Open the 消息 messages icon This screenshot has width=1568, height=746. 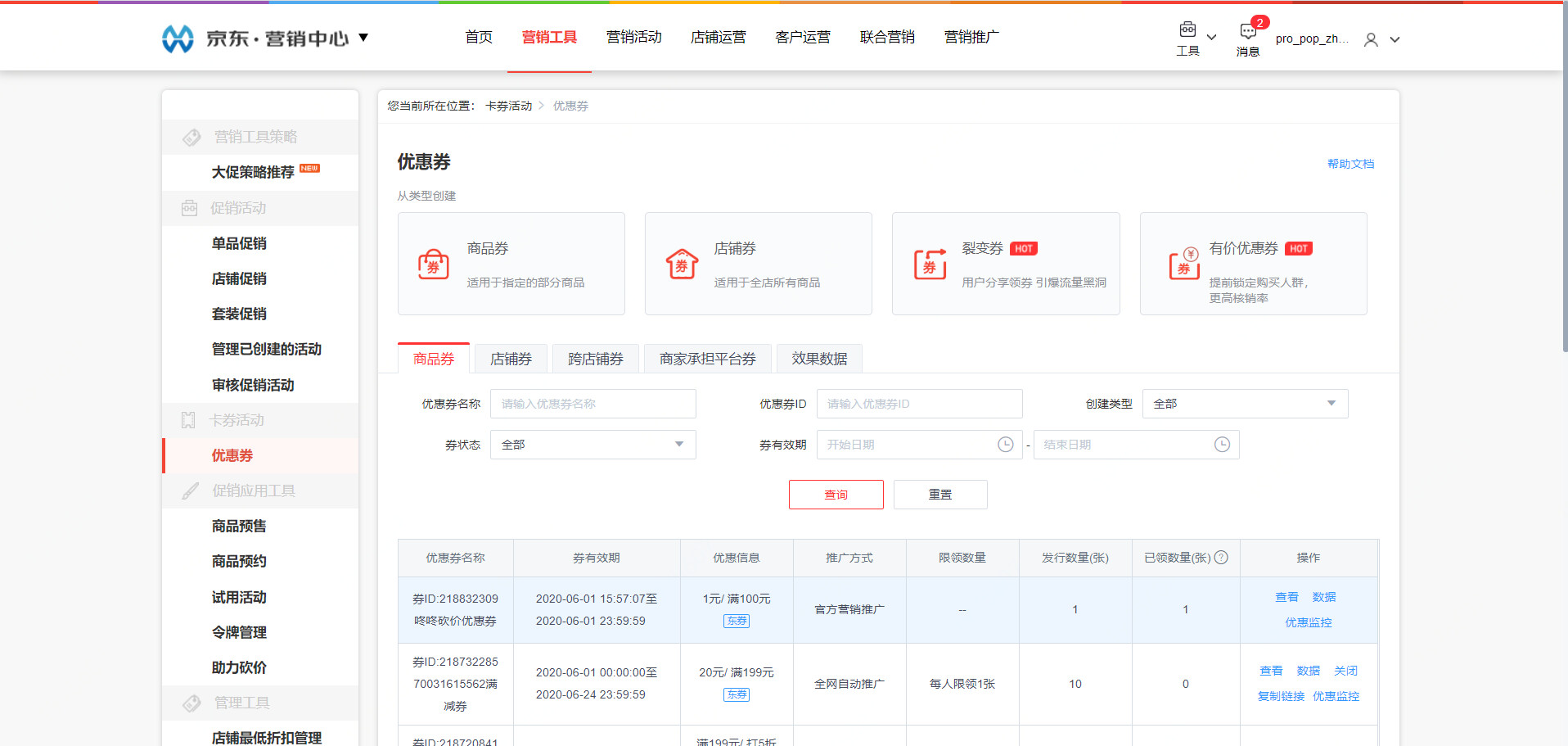tap(1247, 32)
